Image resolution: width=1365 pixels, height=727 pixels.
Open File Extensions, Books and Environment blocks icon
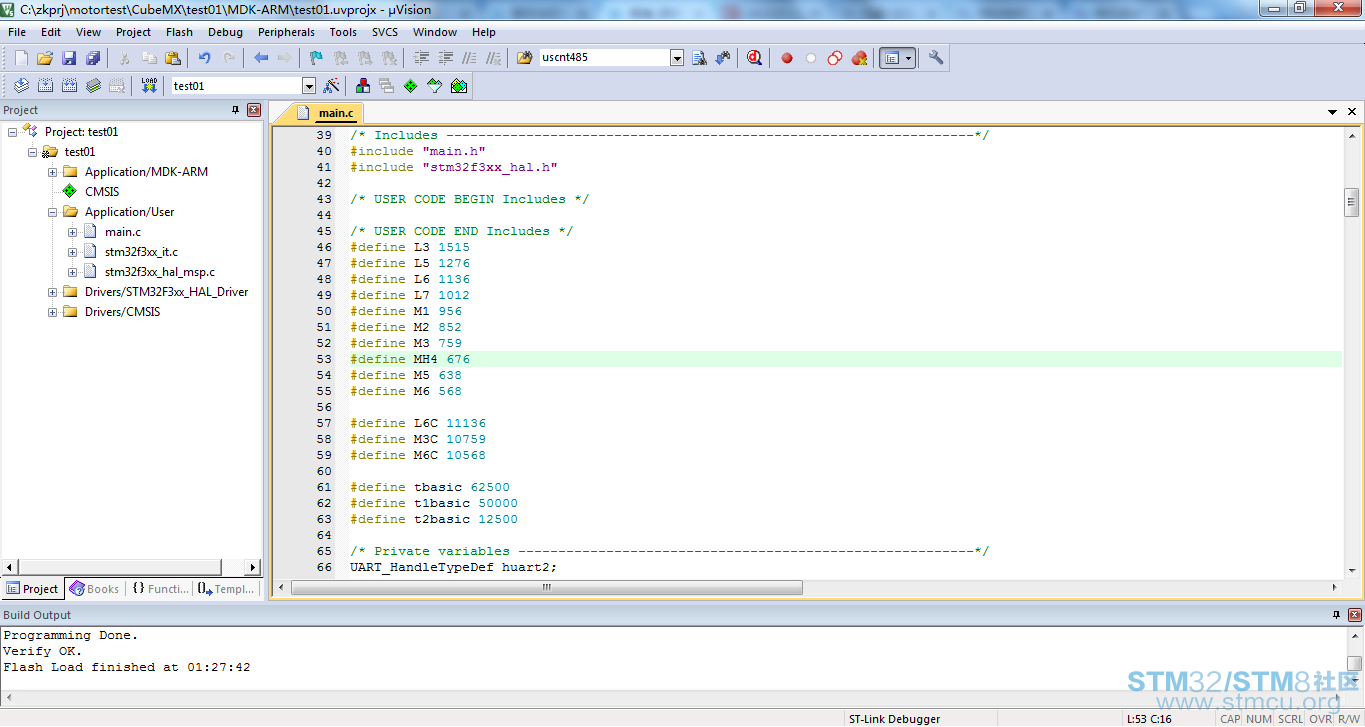click(363, 86)
